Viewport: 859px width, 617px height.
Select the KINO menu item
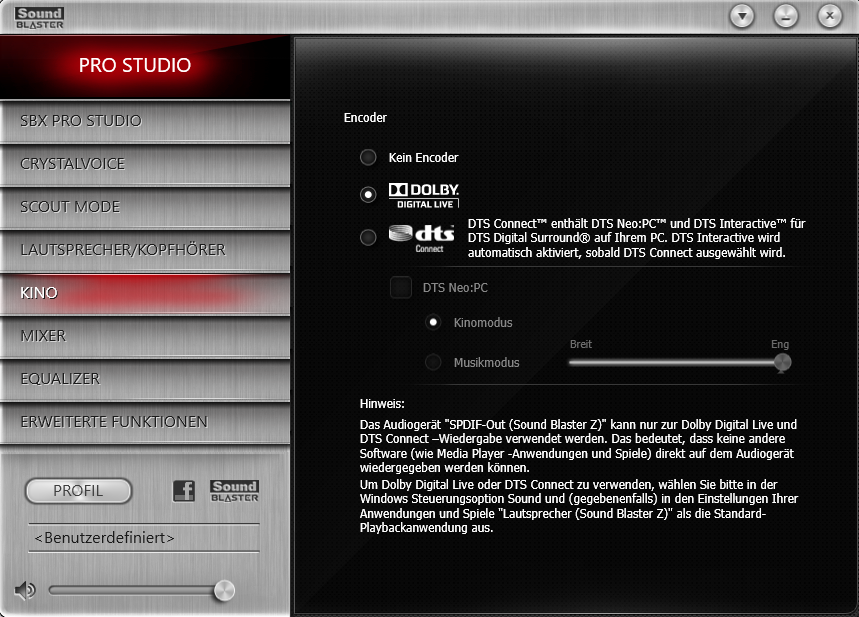tap(145, 293)
